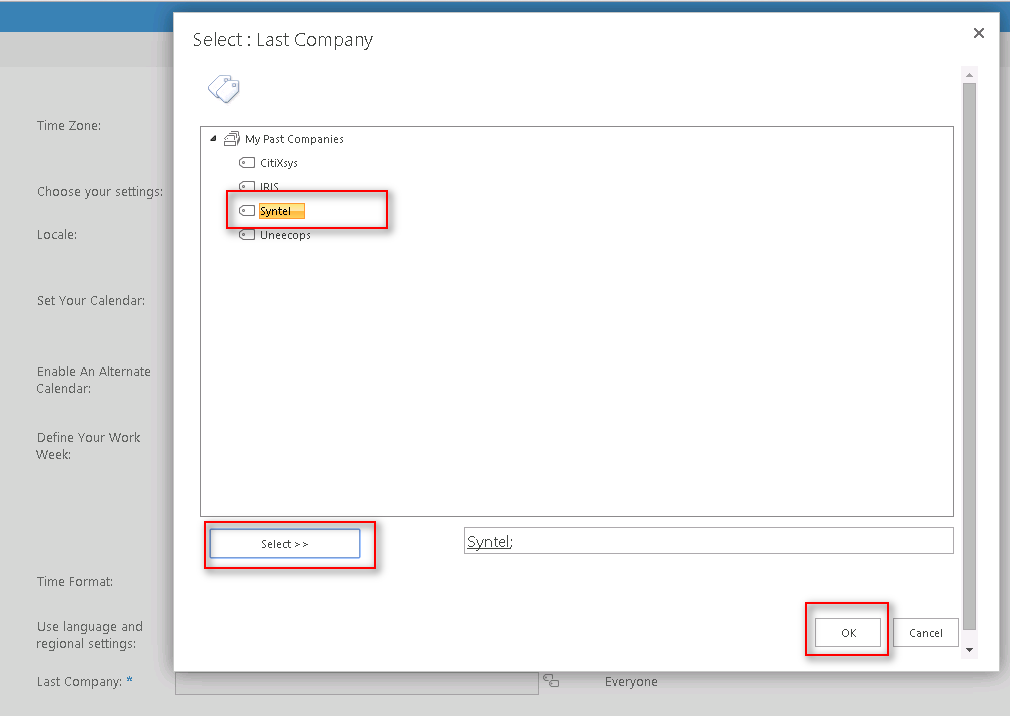Click the tag icon next to Syntel

[x=247, y=211]
